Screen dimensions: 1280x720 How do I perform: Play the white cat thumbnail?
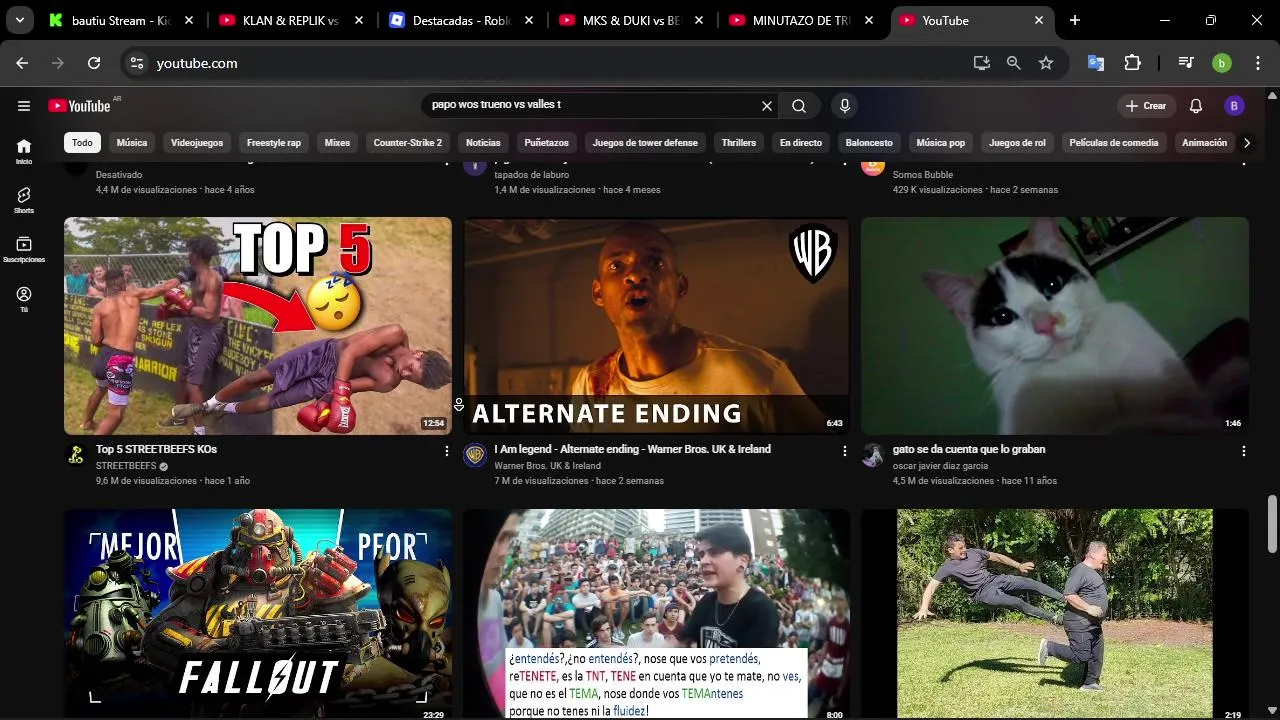(1055, 326)
